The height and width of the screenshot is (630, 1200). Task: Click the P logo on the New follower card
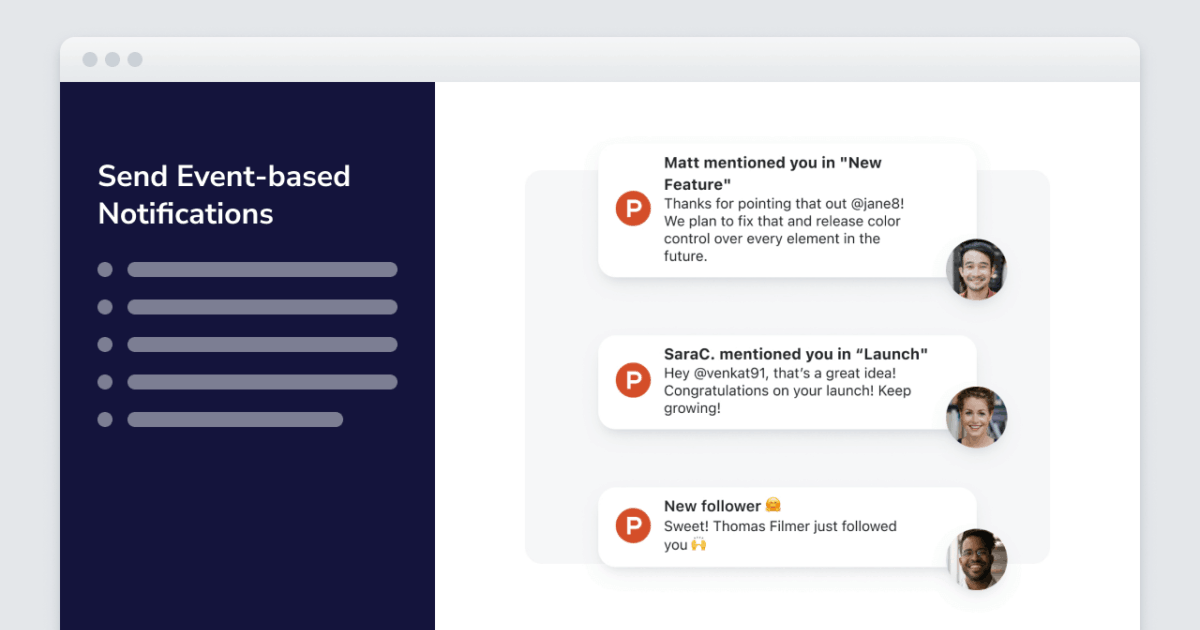pyautogui.click(x=633, y=524)
